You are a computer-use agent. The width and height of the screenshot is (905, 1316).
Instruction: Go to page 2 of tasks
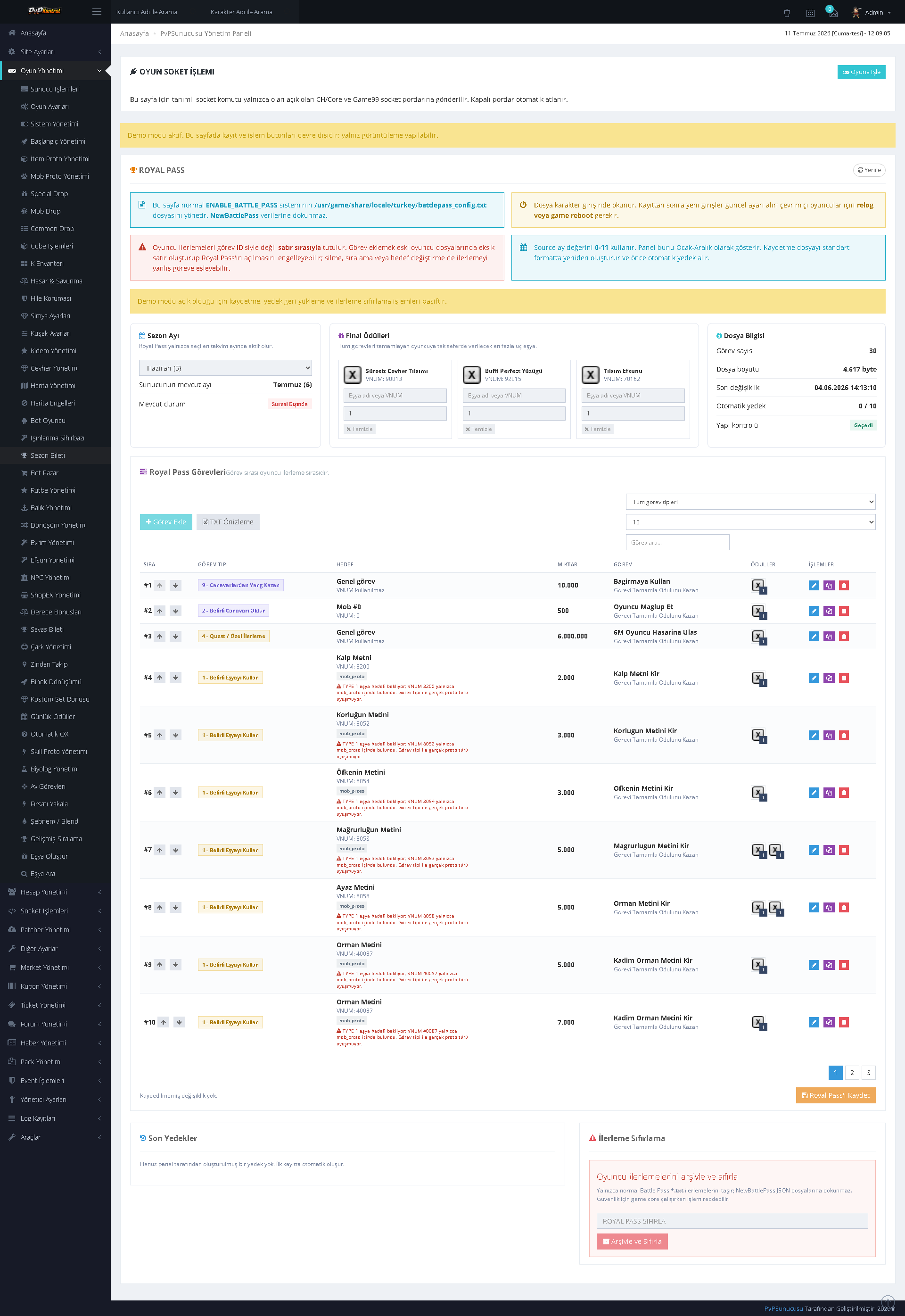tap(852, 1073)
